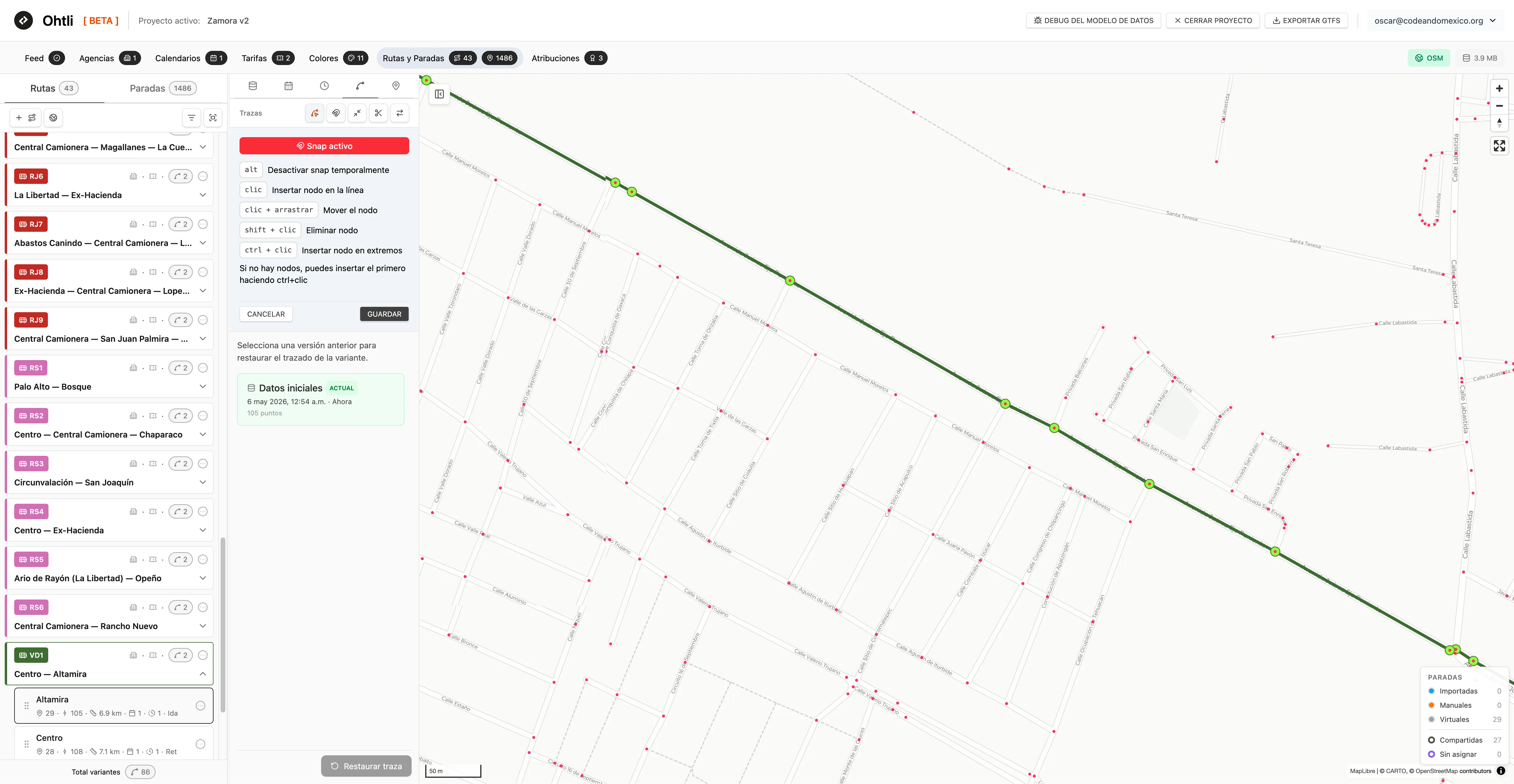Click Cerrar Proyecto button
1514x784 pixels.
tap(1212, 21)
